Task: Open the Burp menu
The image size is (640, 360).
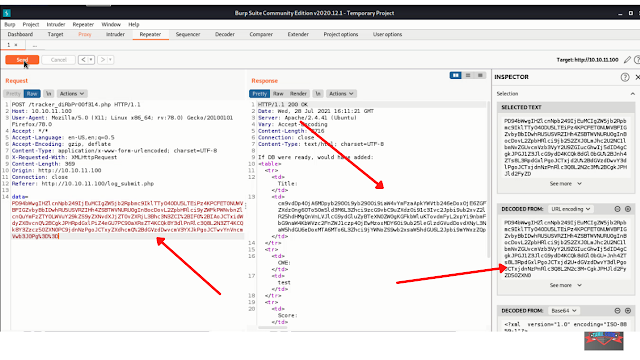Action: 10,24
